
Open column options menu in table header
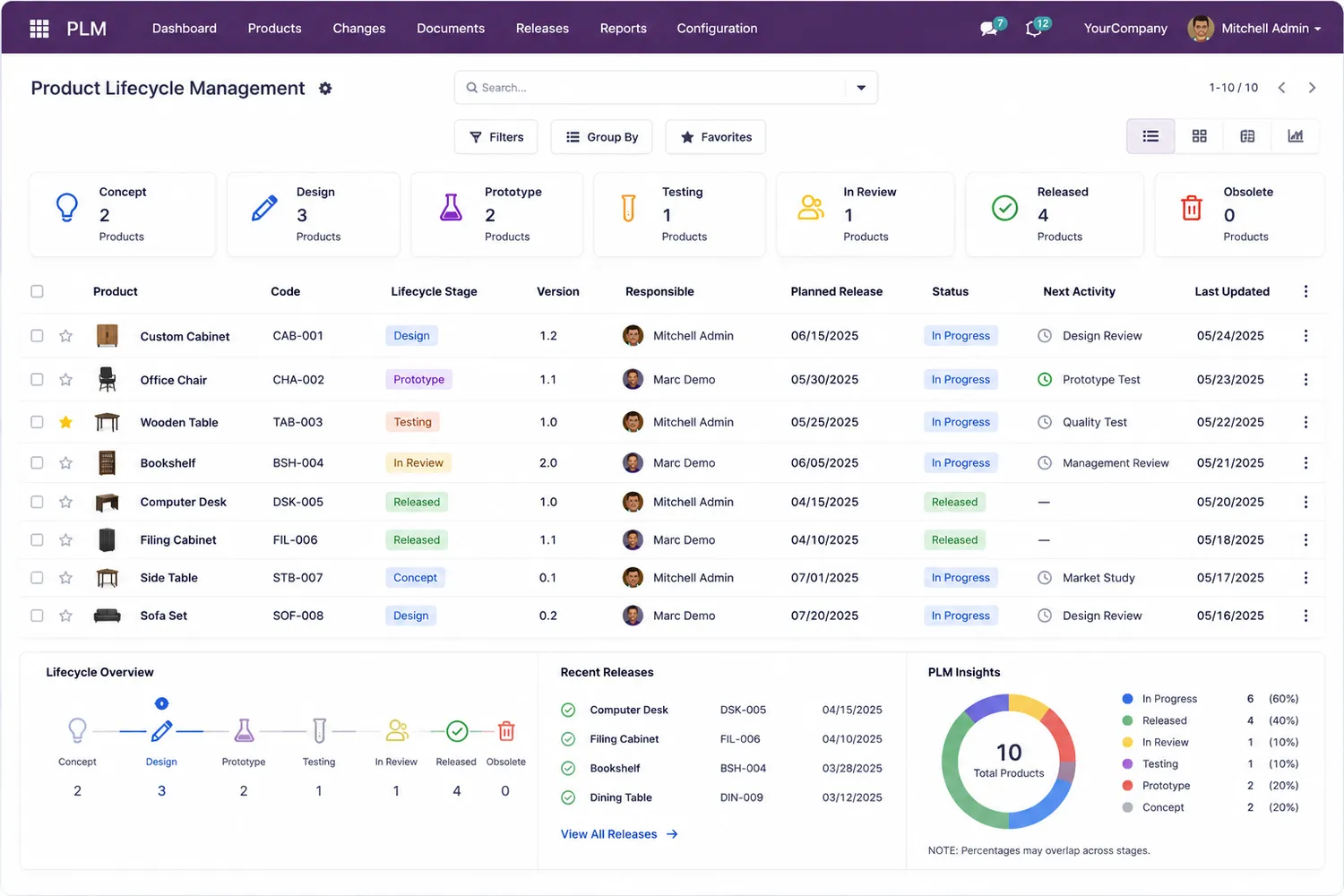tap(1305, 291)
